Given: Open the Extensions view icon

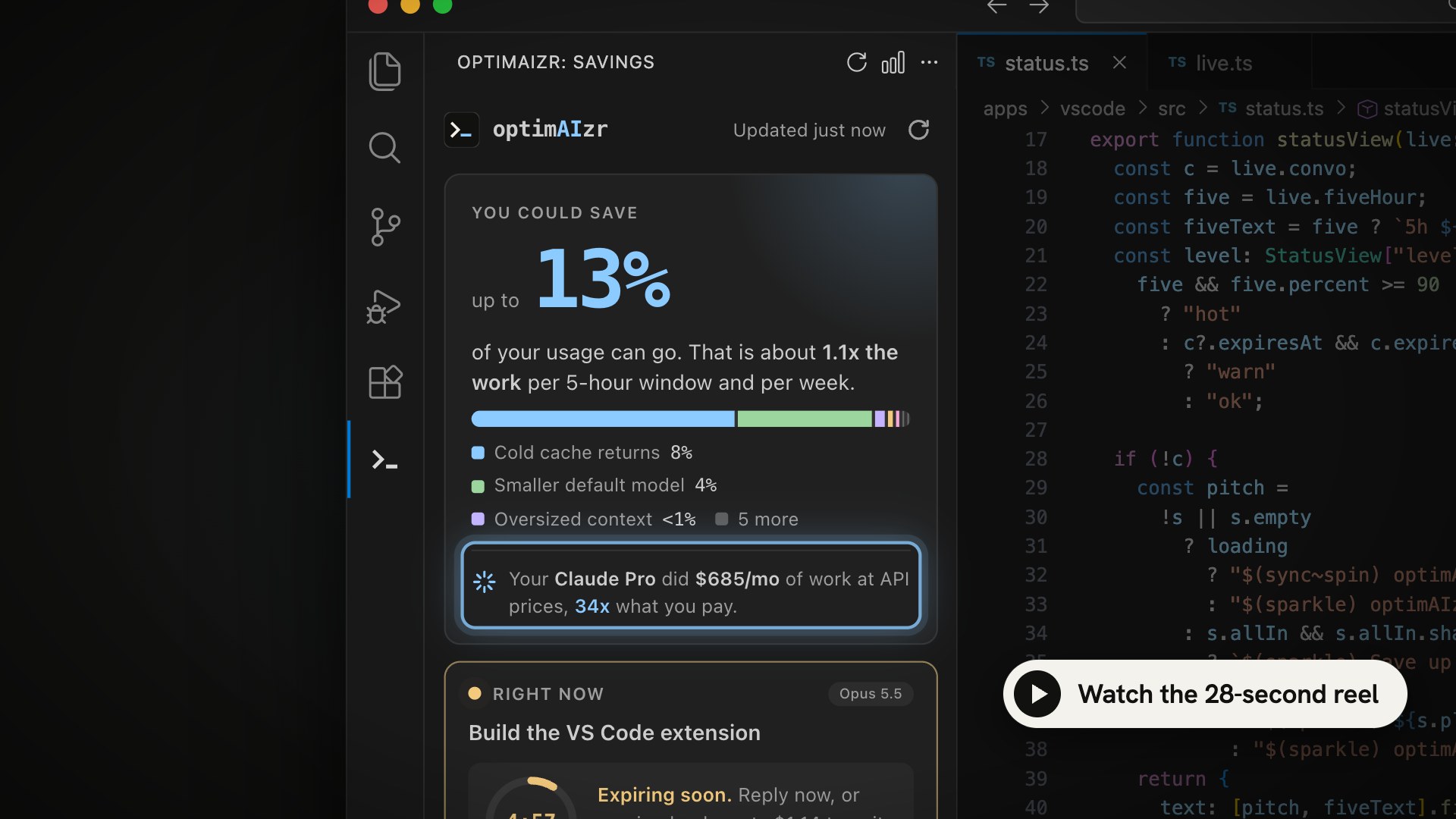Looking at the screenshot, I should click(x=385, y=381).
